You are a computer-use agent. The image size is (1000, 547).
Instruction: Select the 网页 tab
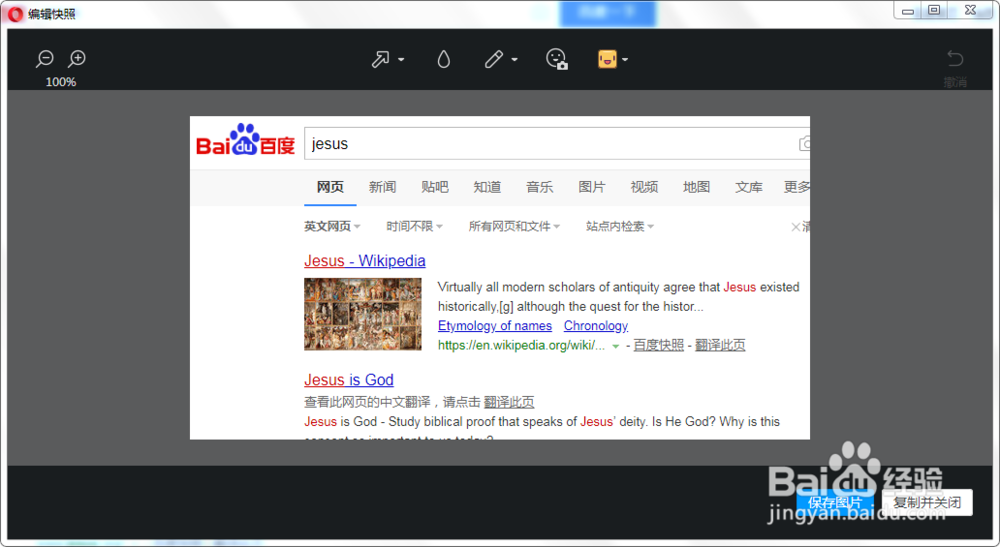coord(330,187)
